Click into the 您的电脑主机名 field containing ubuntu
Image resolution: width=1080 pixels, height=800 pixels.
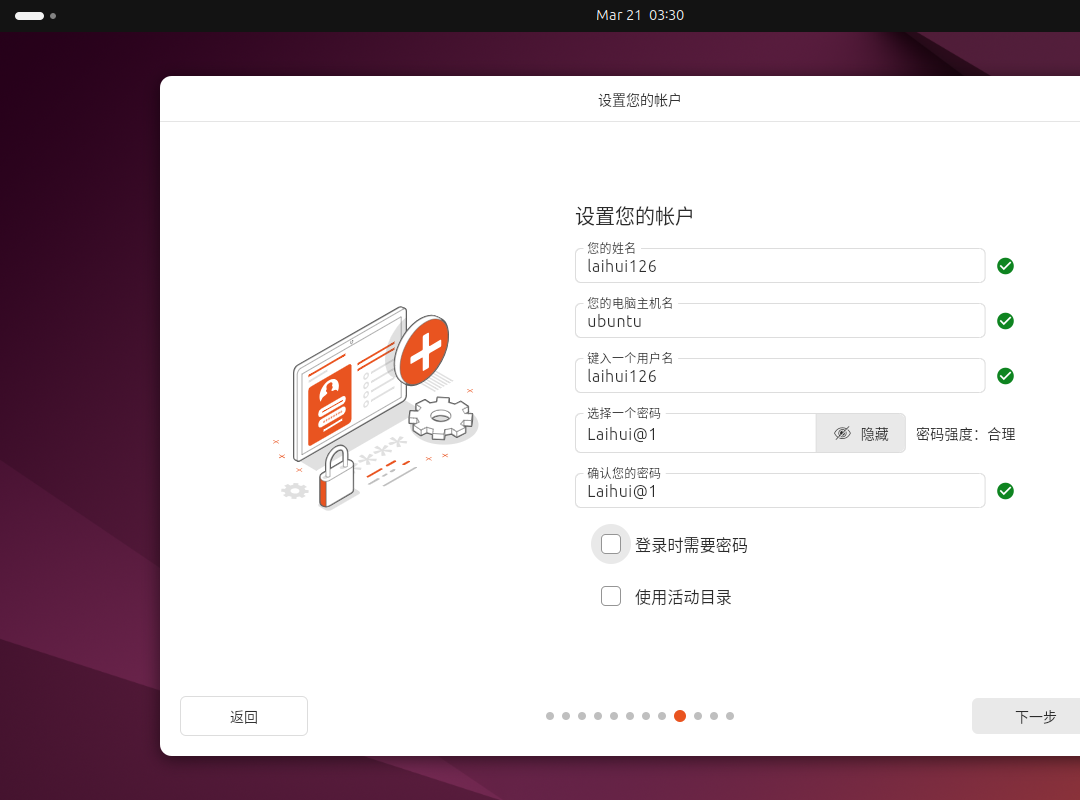tap(780, 322)
